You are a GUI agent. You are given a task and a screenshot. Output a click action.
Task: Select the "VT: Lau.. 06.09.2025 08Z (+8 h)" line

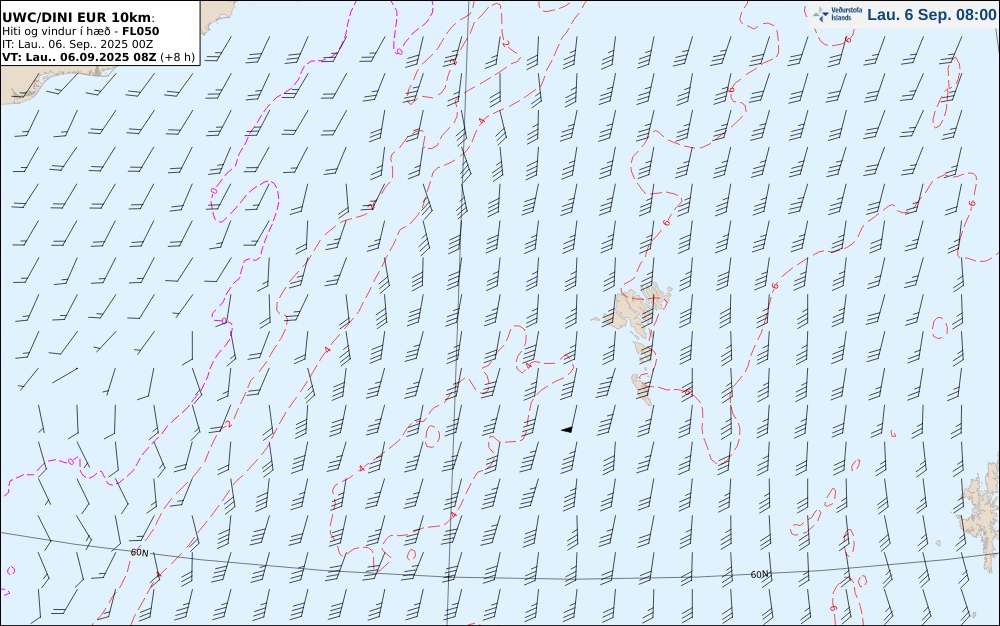click(x=98, y=57)
